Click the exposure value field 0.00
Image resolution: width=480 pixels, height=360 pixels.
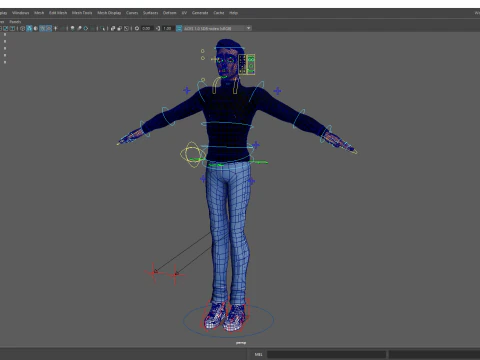click(146, 28)
